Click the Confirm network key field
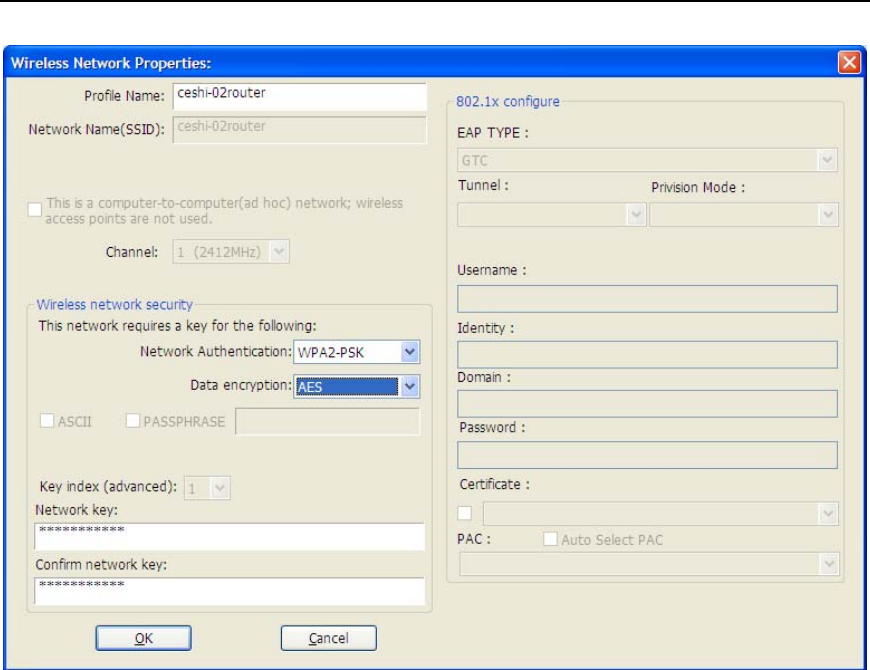Viewport: 870px width, 670px height. click(x=229, y=591)
